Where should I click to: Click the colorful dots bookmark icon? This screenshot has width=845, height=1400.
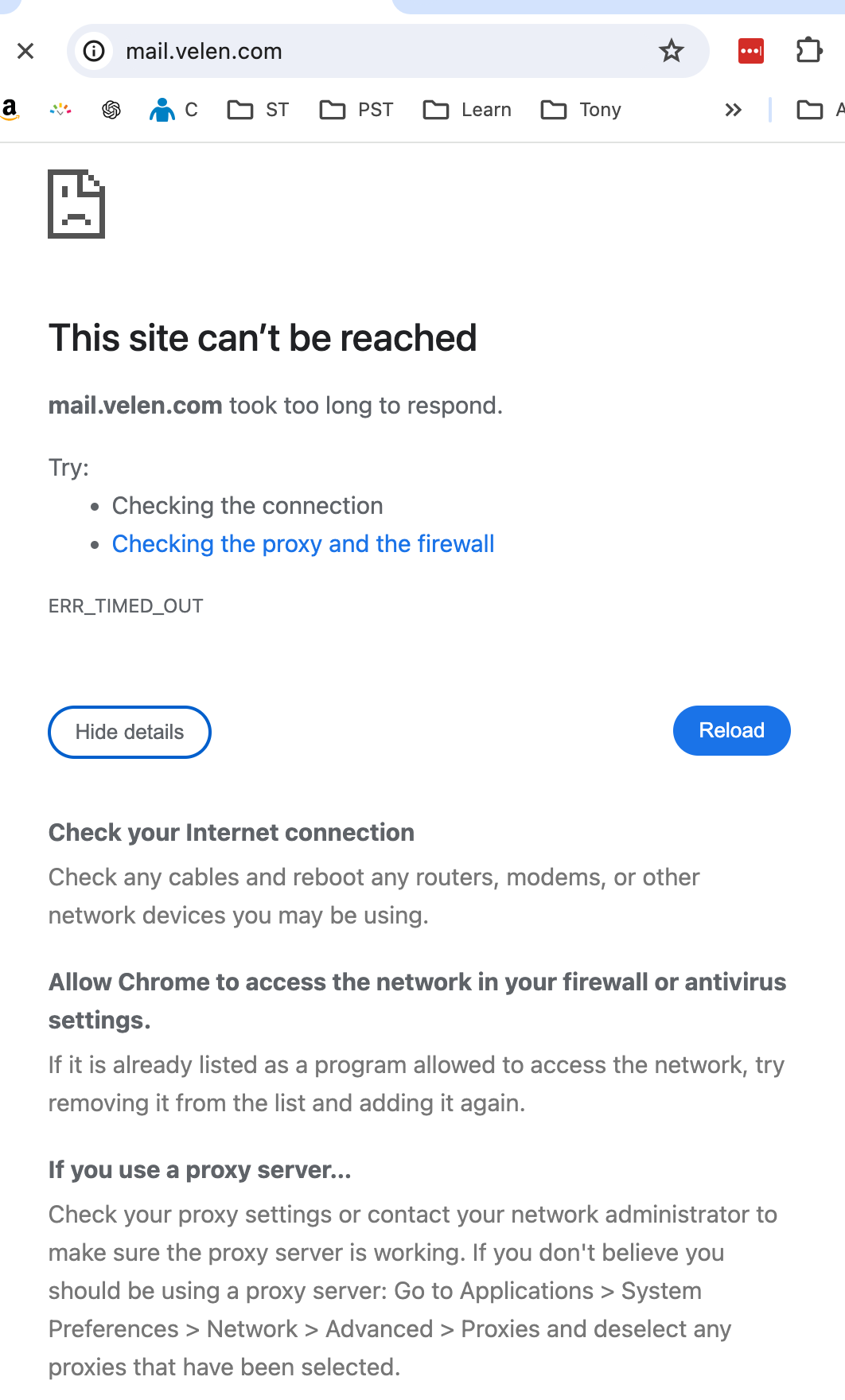pyautogui.click(x=60, y=110)
